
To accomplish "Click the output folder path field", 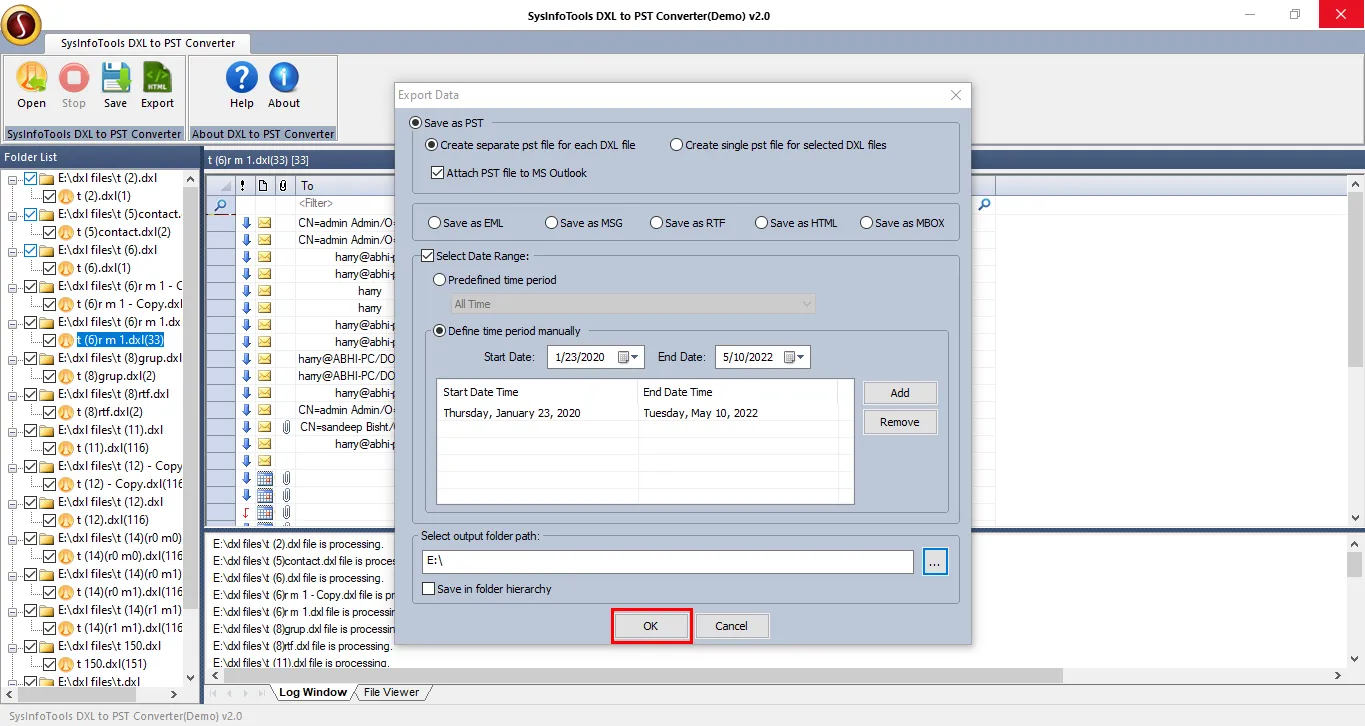I will (668, 562).
